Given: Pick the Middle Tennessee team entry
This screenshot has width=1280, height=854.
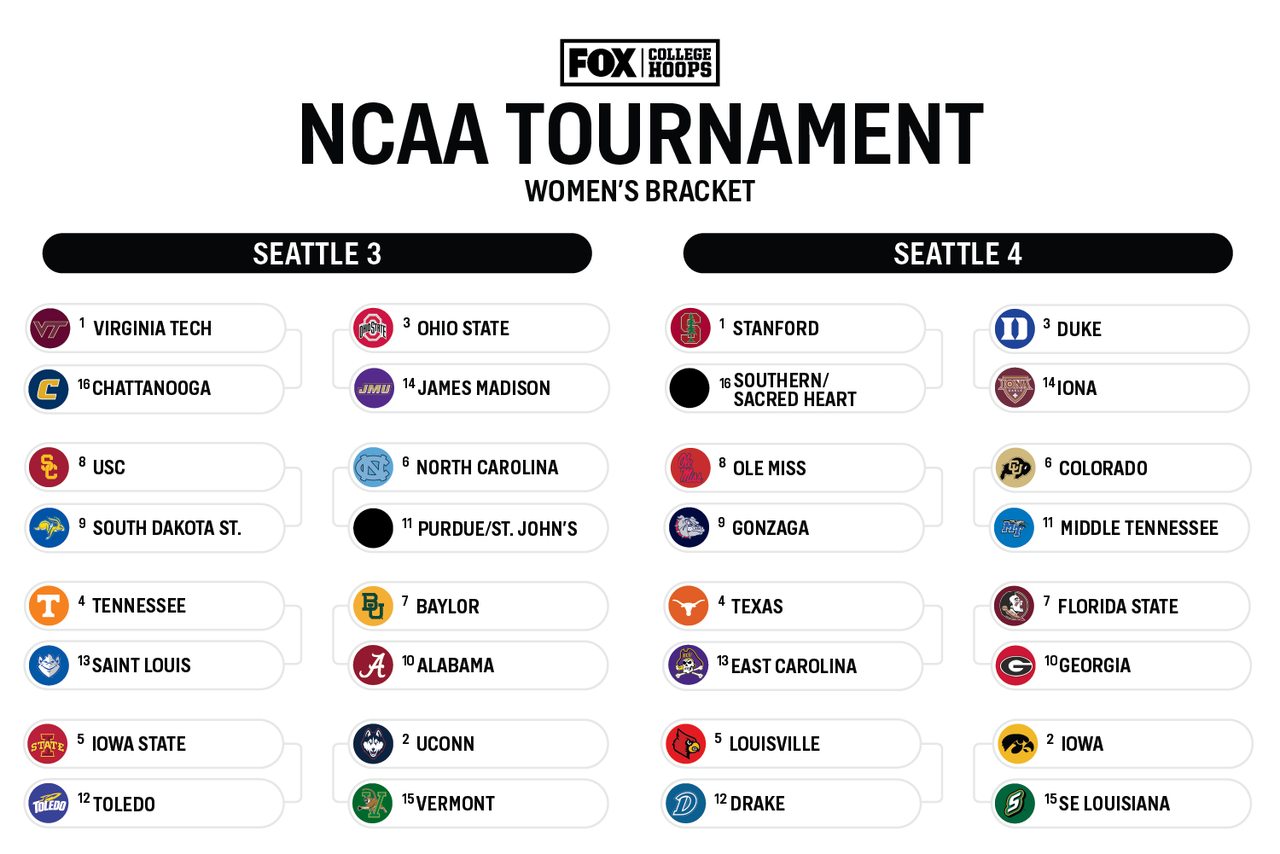Looking at the screenshot, I should coord(1121,528).
